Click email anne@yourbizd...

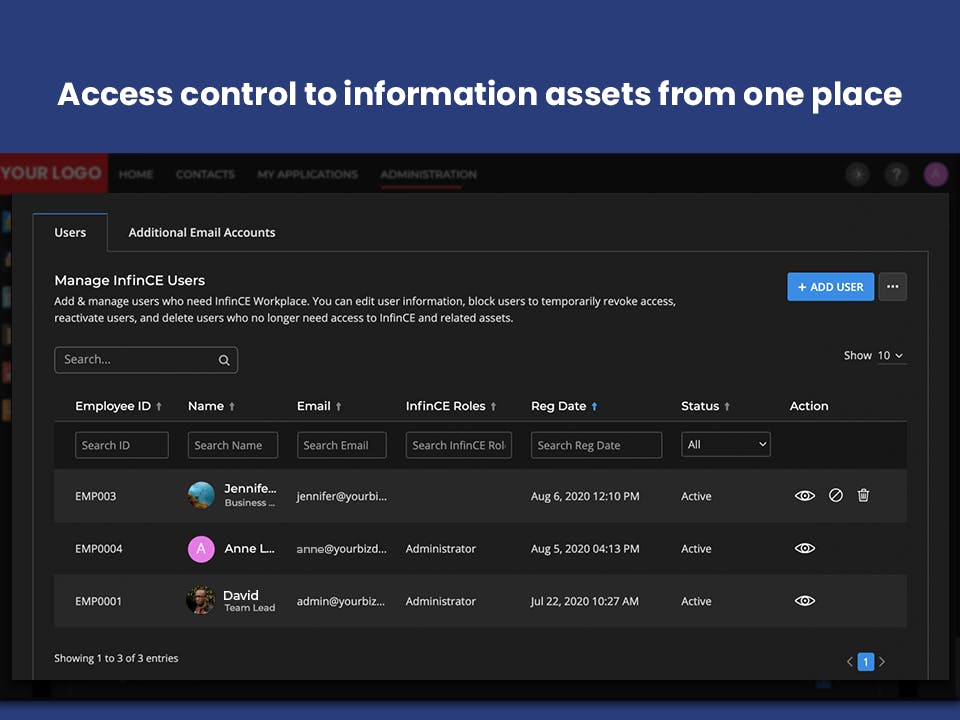342,549
